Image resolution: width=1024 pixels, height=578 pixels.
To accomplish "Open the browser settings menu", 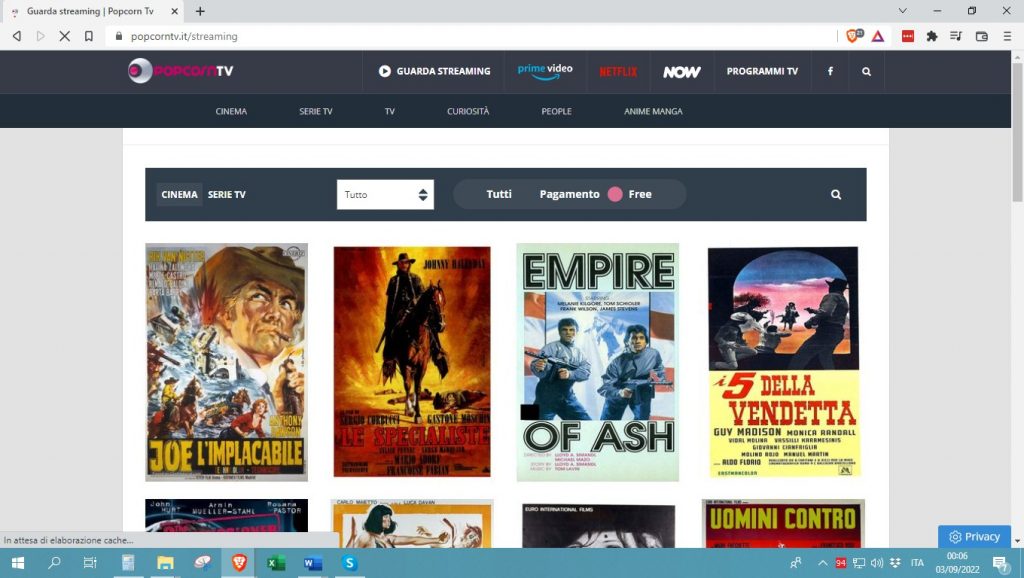I will [x=1008, y=36].
